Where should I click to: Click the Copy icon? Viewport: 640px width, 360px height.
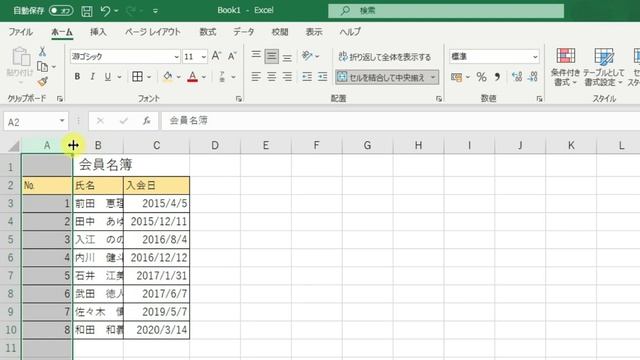[x=42, y=67]
